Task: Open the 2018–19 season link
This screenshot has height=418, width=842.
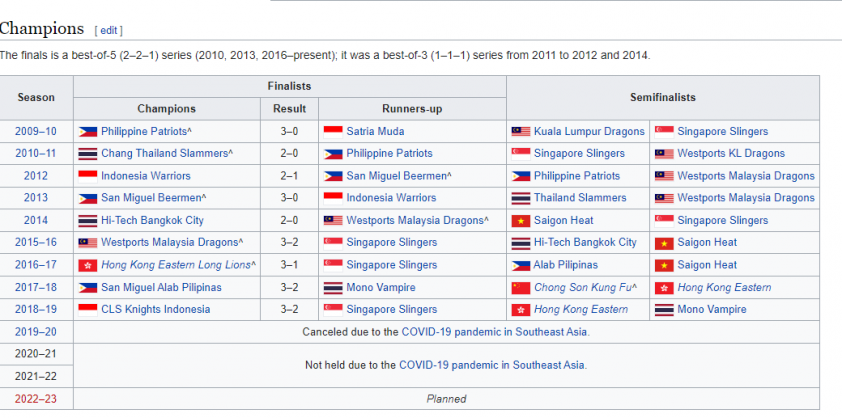Action: pos(35,310)
